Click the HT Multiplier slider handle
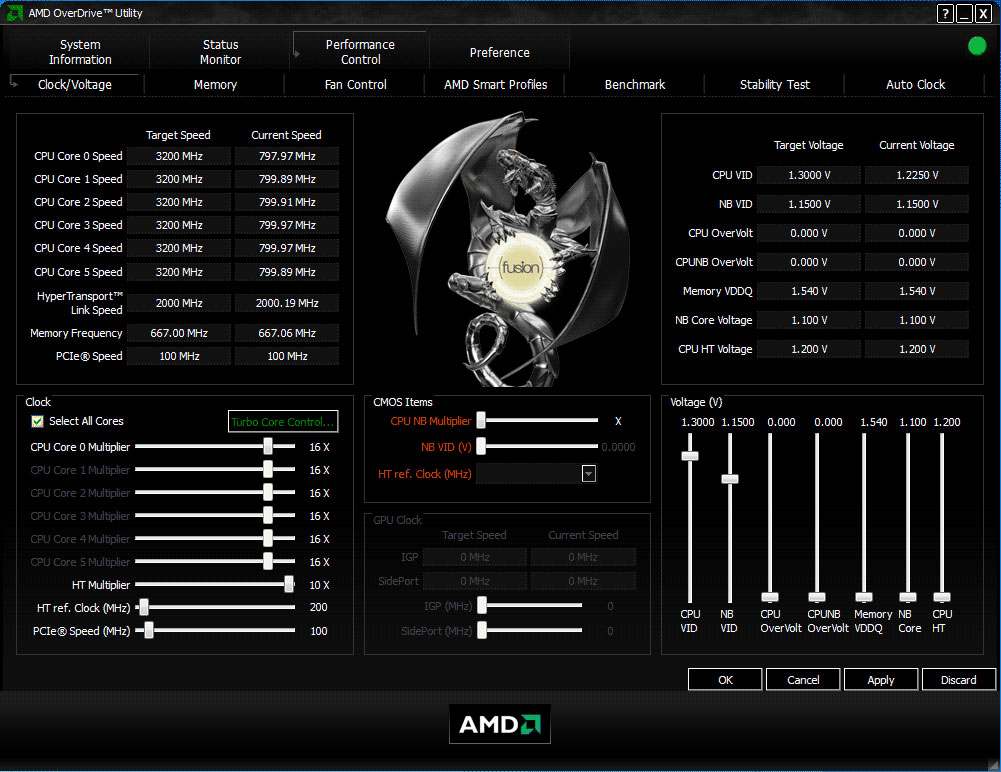Screen dimensions: 1001x772 click(x=289, y=585)
